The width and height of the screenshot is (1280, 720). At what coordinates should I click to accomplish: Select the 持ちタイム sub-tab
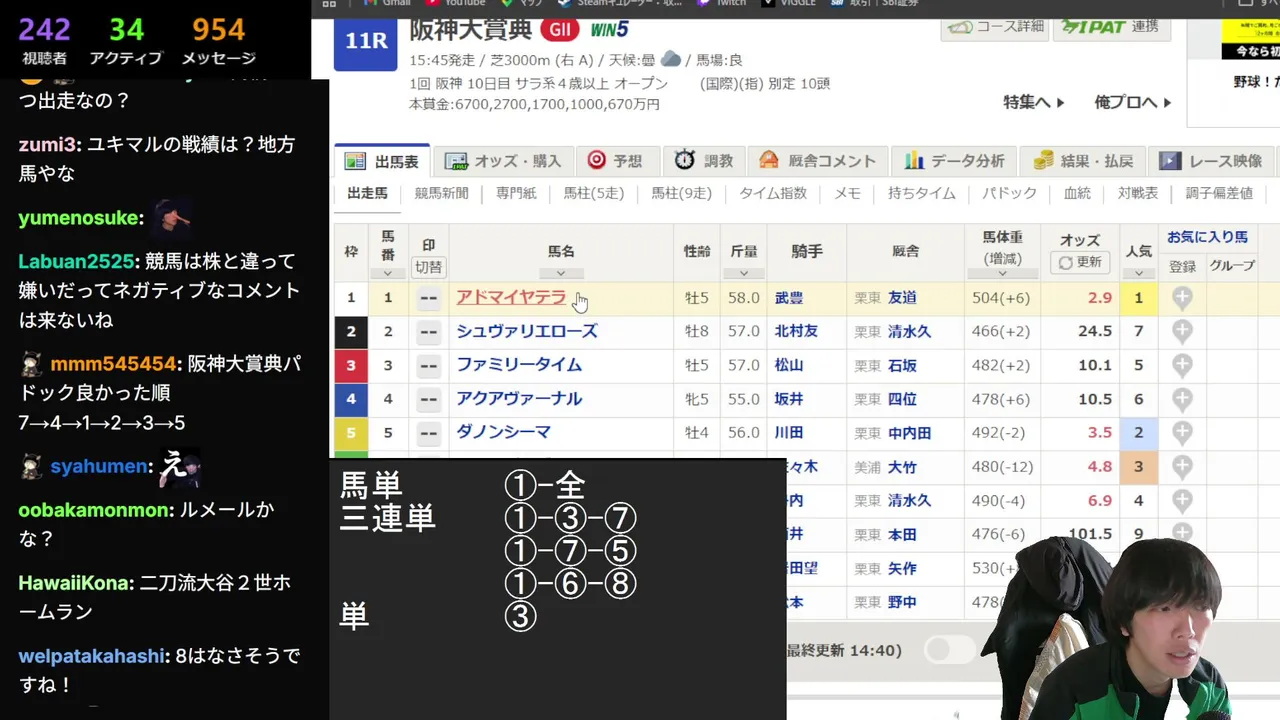[923, 193]
